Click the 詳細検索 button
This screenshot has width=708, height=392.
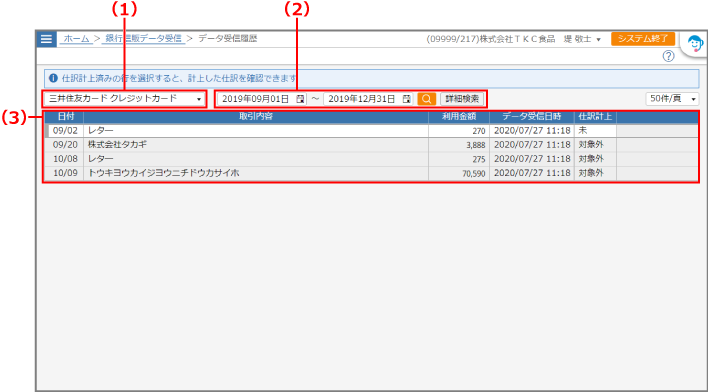[462, 99]
